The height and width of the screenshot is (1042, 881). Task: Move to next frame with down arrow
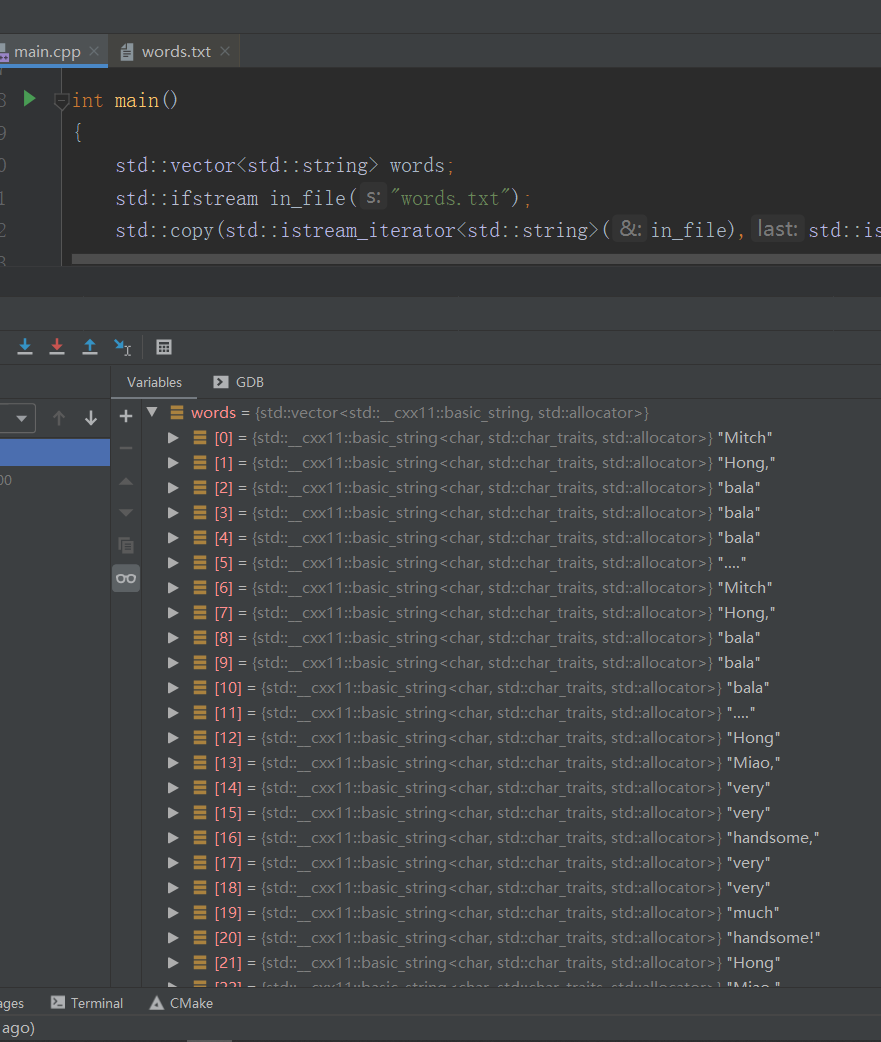[91, 418]
